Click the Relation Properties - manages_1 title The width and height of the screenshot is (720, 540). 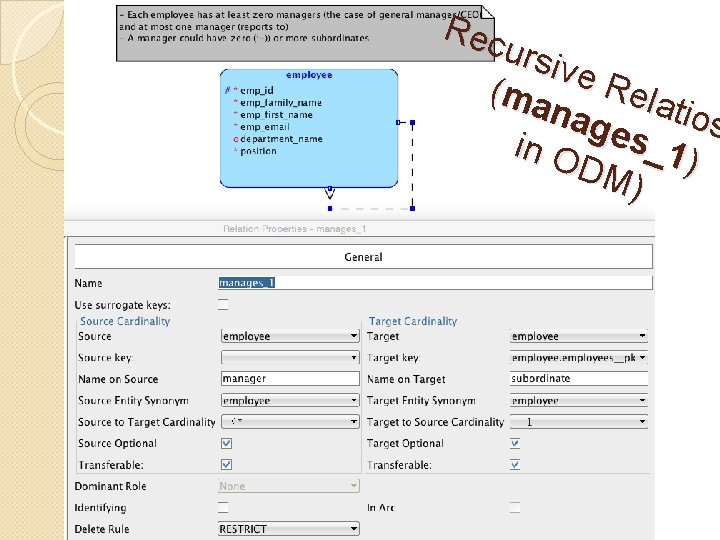tap(294, 229)
